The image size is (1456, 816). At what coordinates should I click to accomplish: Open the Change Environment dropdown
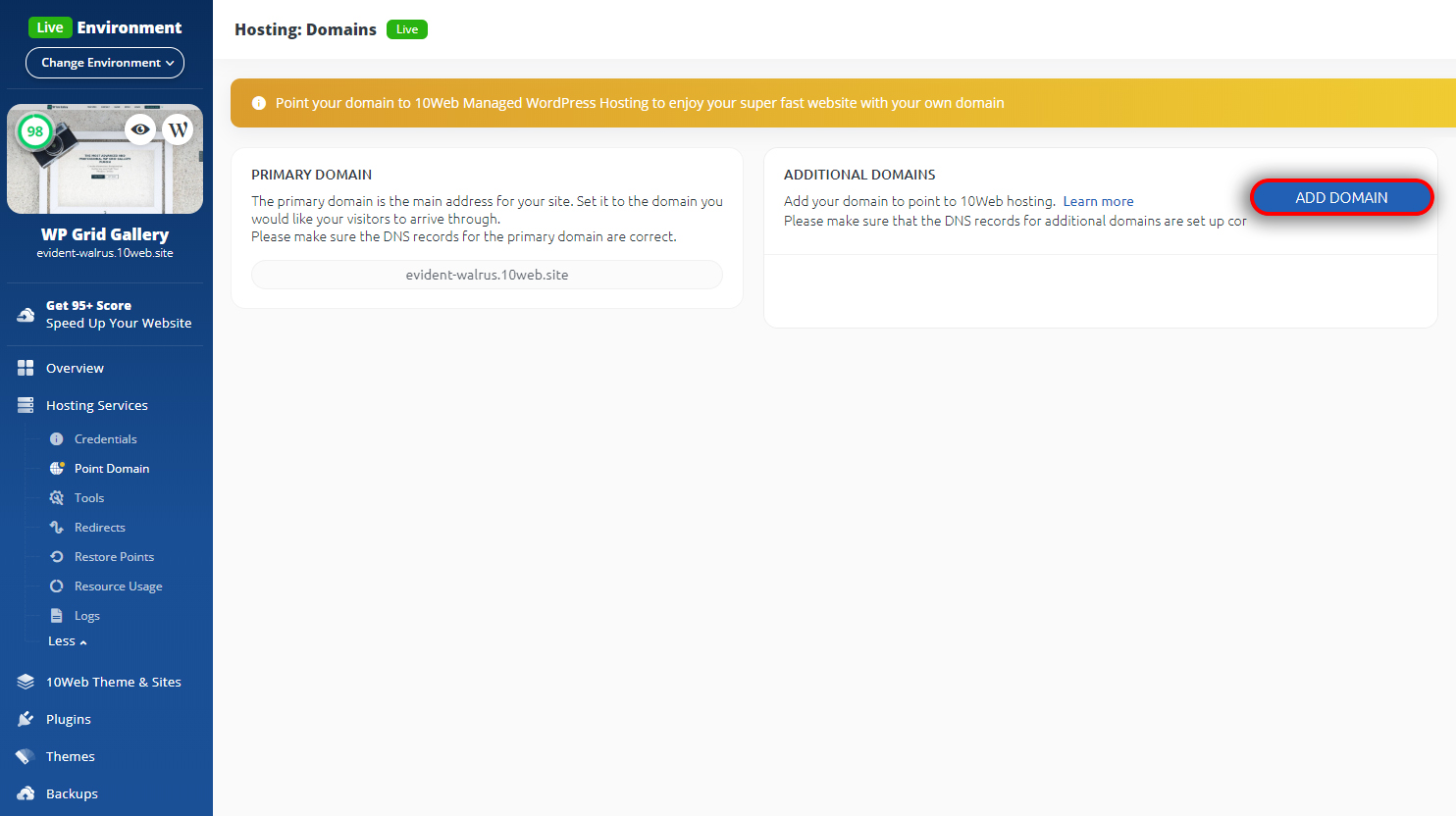point(105,63)
